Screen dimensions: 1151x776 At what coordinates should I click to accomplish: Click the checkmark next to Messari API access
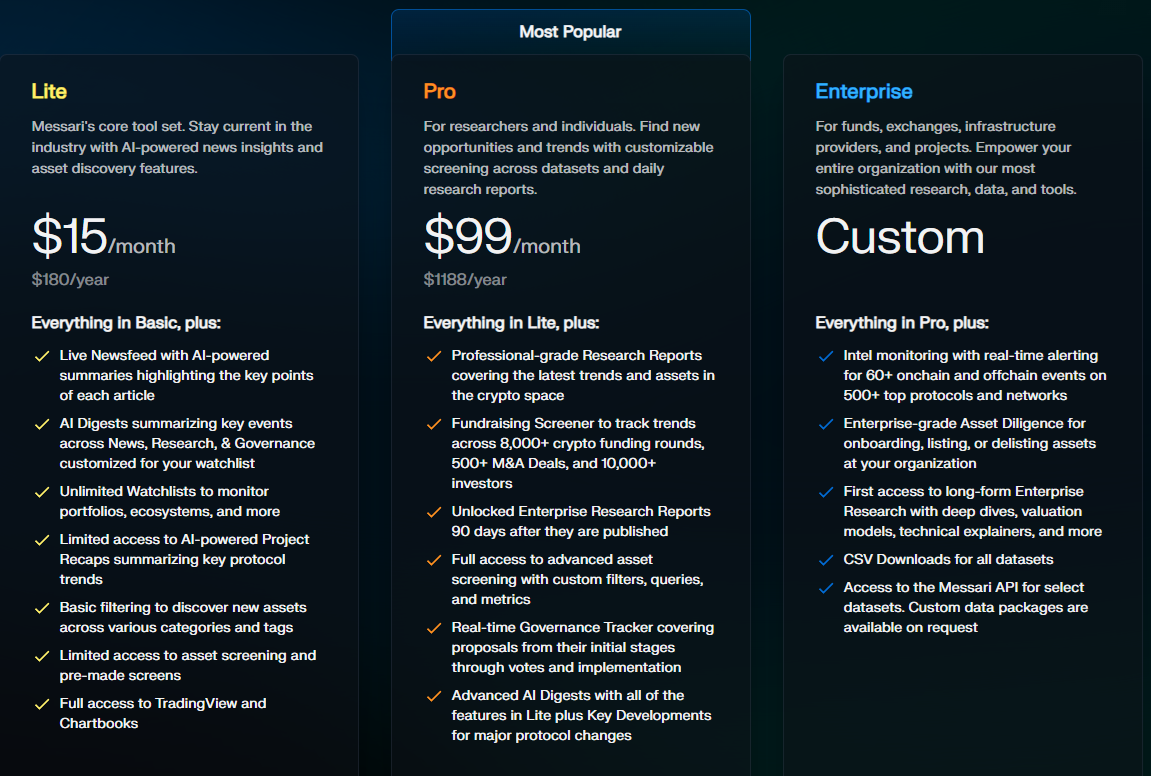click(x=825, y=588)
